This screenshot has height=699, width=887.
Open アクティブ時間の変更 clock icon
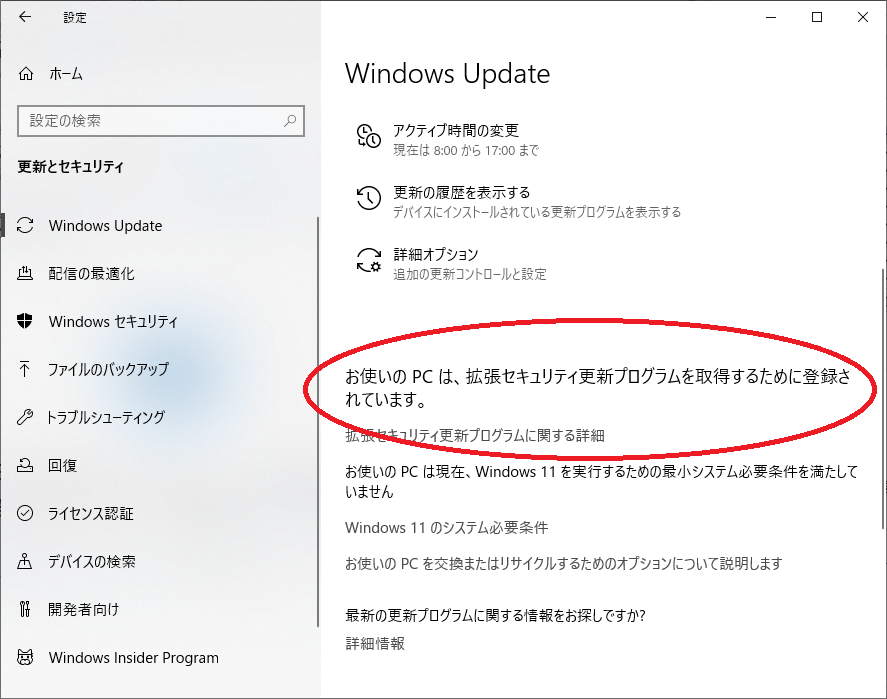[x=368, y=136]
